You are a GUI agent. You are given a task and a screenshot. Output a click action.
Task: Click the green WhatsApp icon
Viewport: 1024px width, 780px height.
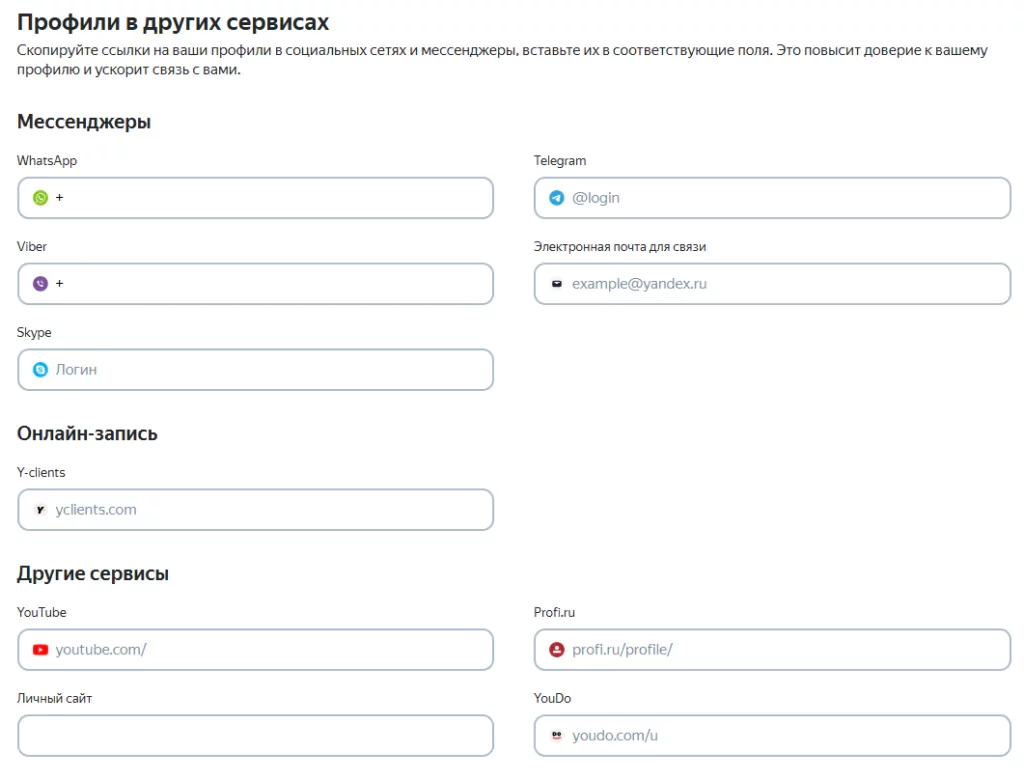[40, 198]
